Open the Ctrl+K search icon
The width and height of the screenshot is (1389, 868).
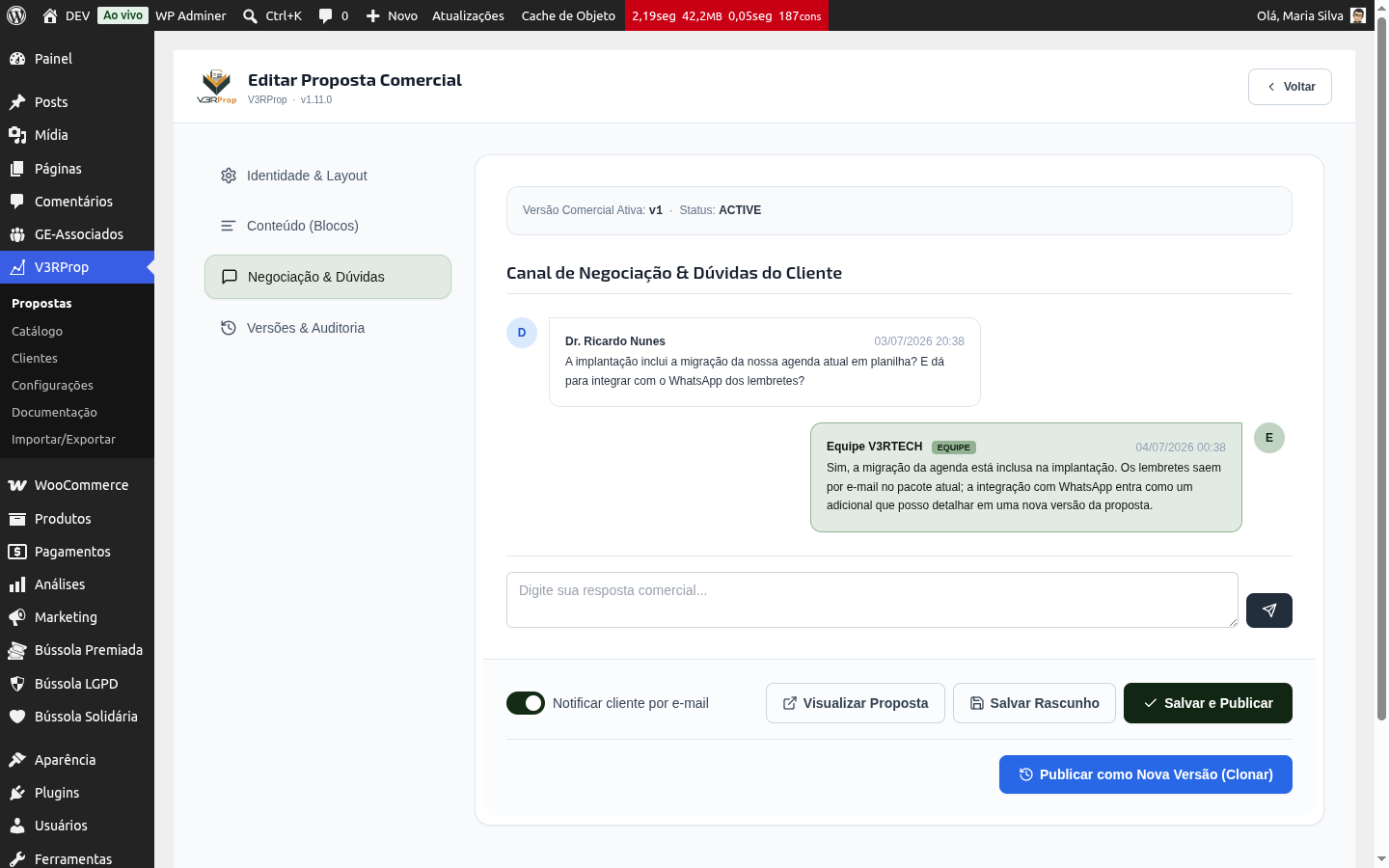tap(250, 15)
